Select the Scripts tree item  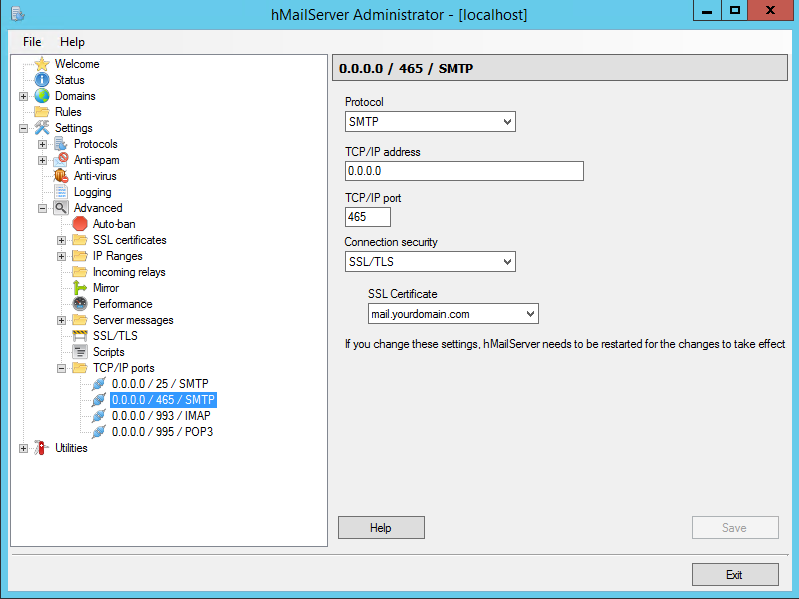click(109, 352)
